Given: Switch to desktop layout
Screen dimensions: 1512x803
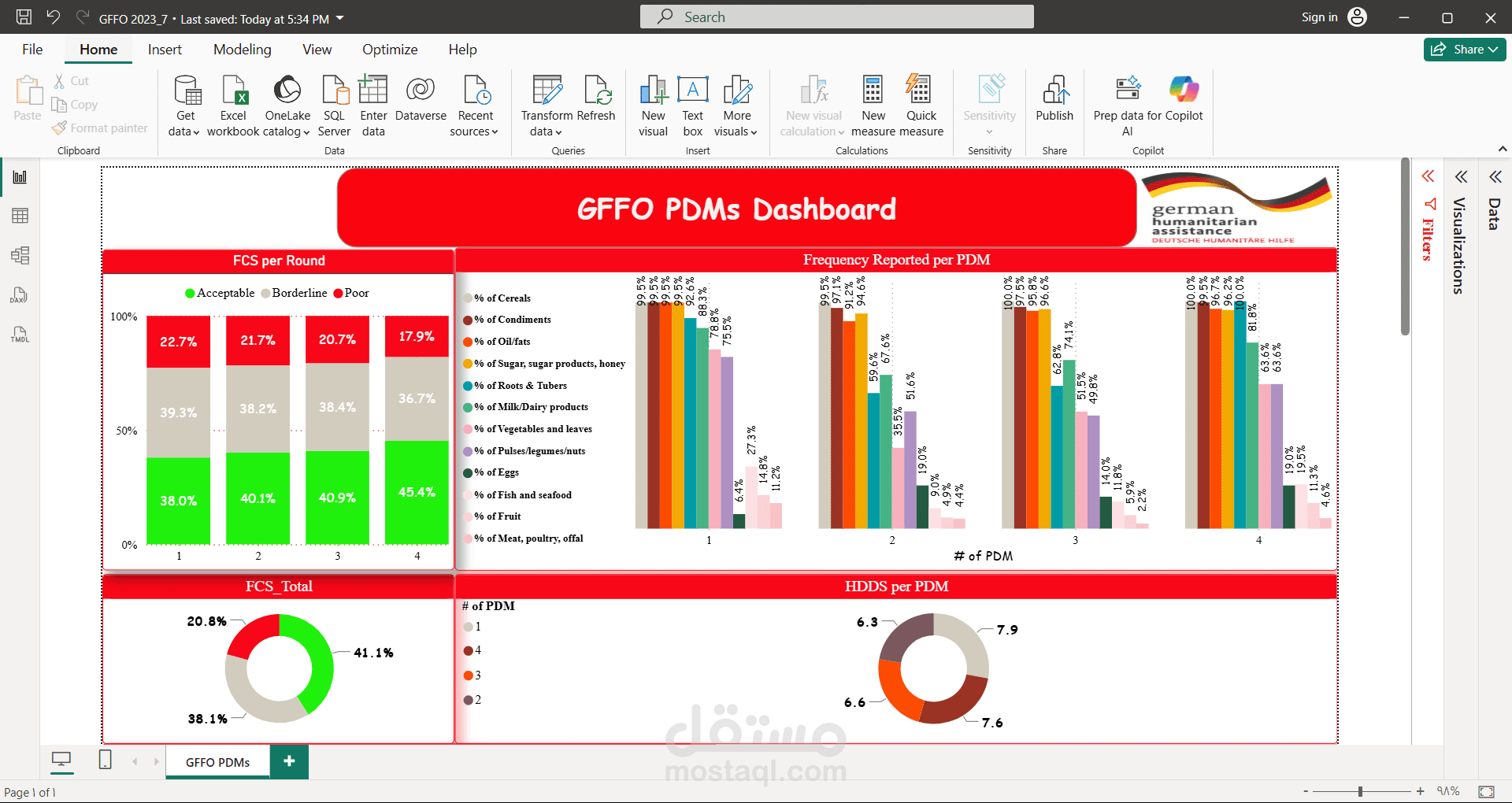Looking at the screenshot, I should pyautogui.click(x=61, y=760).
